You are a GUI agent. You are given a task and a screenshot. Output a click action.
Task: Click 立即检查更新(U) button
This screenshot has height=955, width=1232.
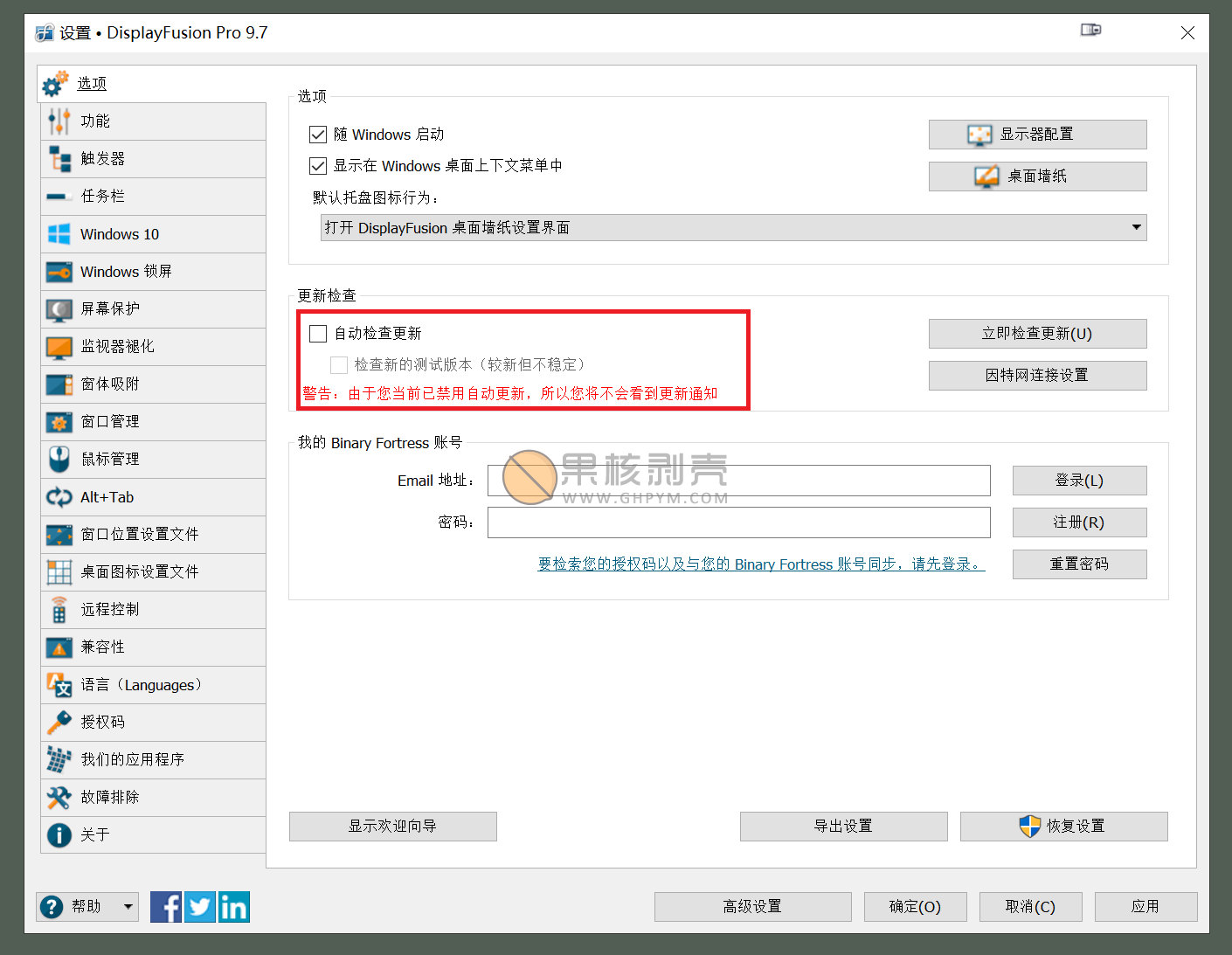tap(1037, 334)
